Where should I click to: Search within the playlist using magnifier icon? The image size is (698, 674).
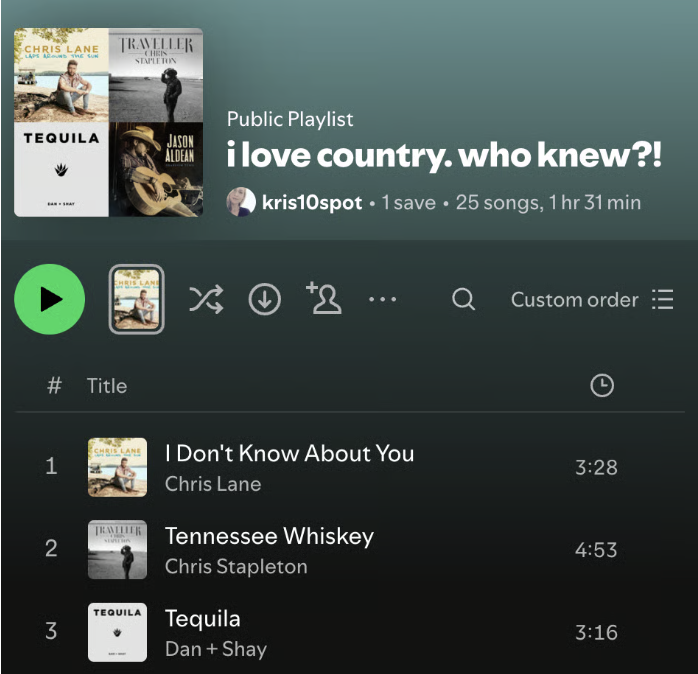click(x=463, y=299)
